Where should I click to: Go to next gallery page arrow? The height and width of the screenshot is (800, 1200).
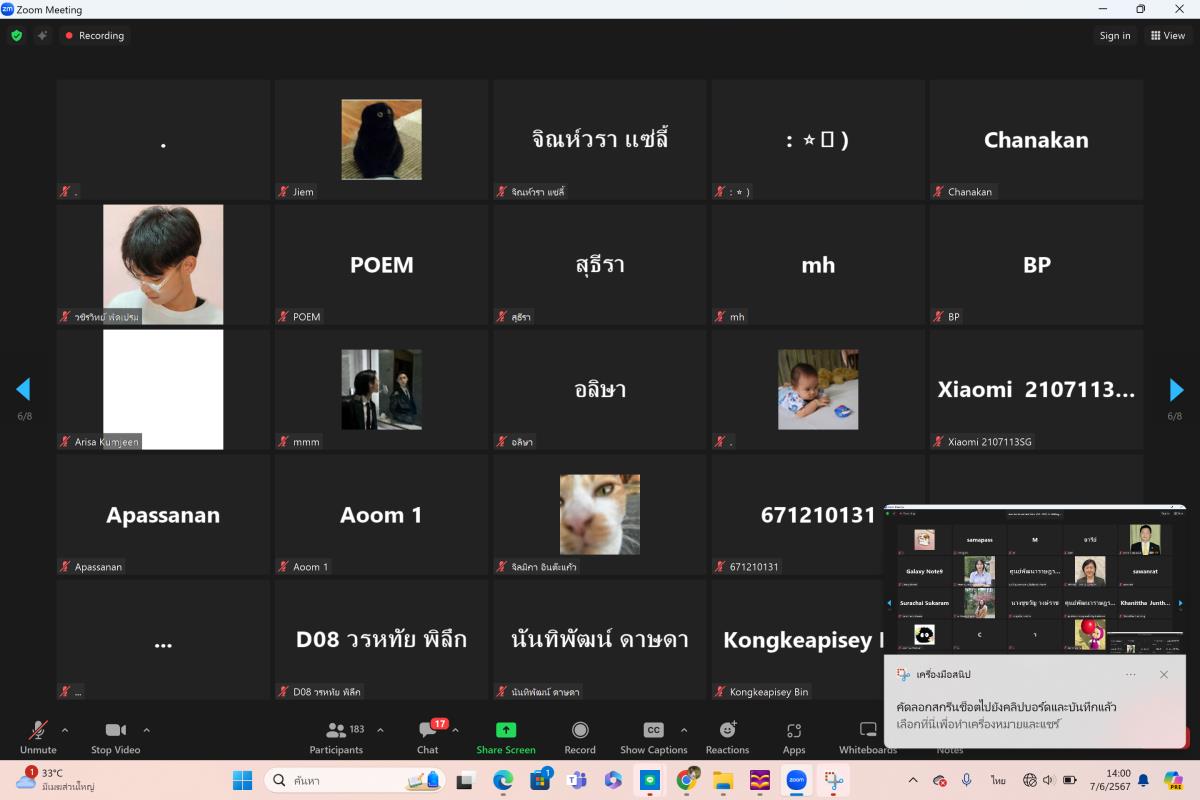[1177, 389]
